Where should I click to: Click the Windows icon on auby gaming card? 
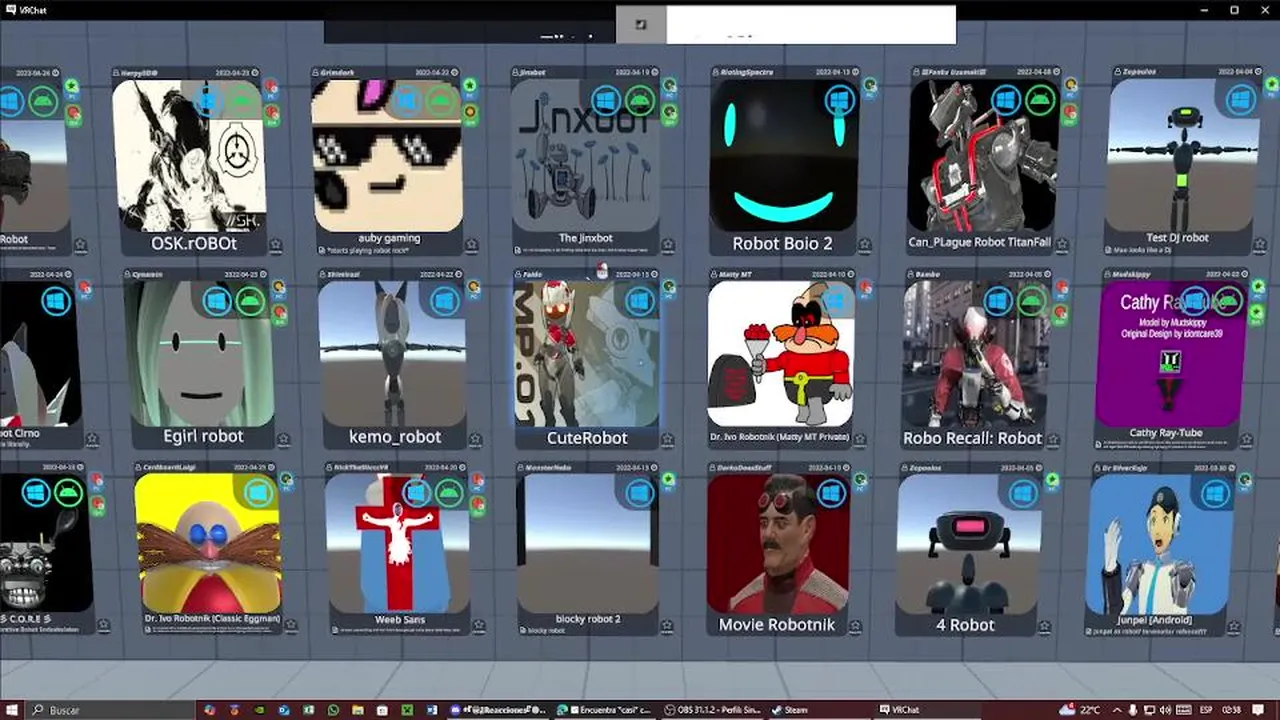click(407, 100)
